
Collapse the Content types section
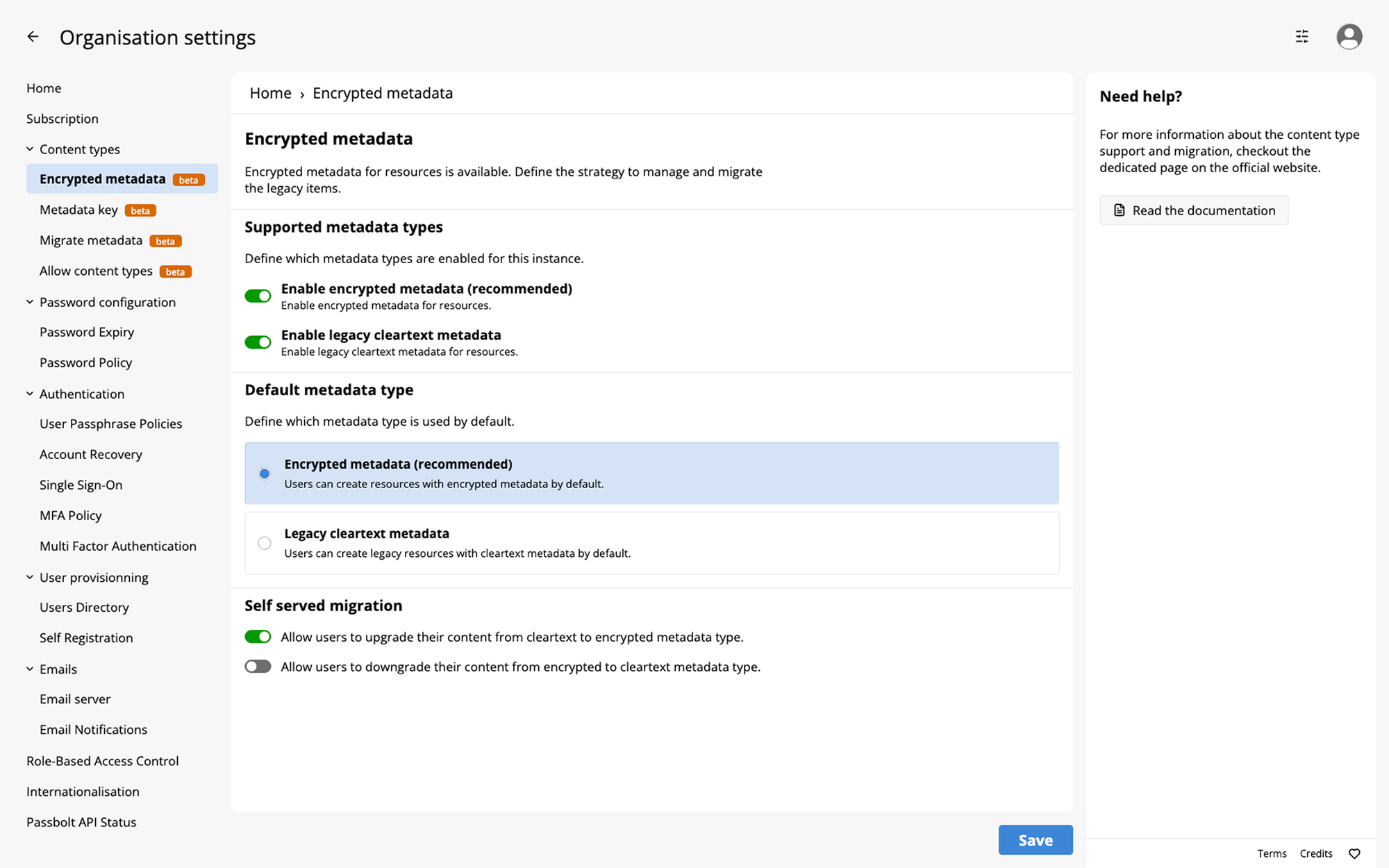29,149
